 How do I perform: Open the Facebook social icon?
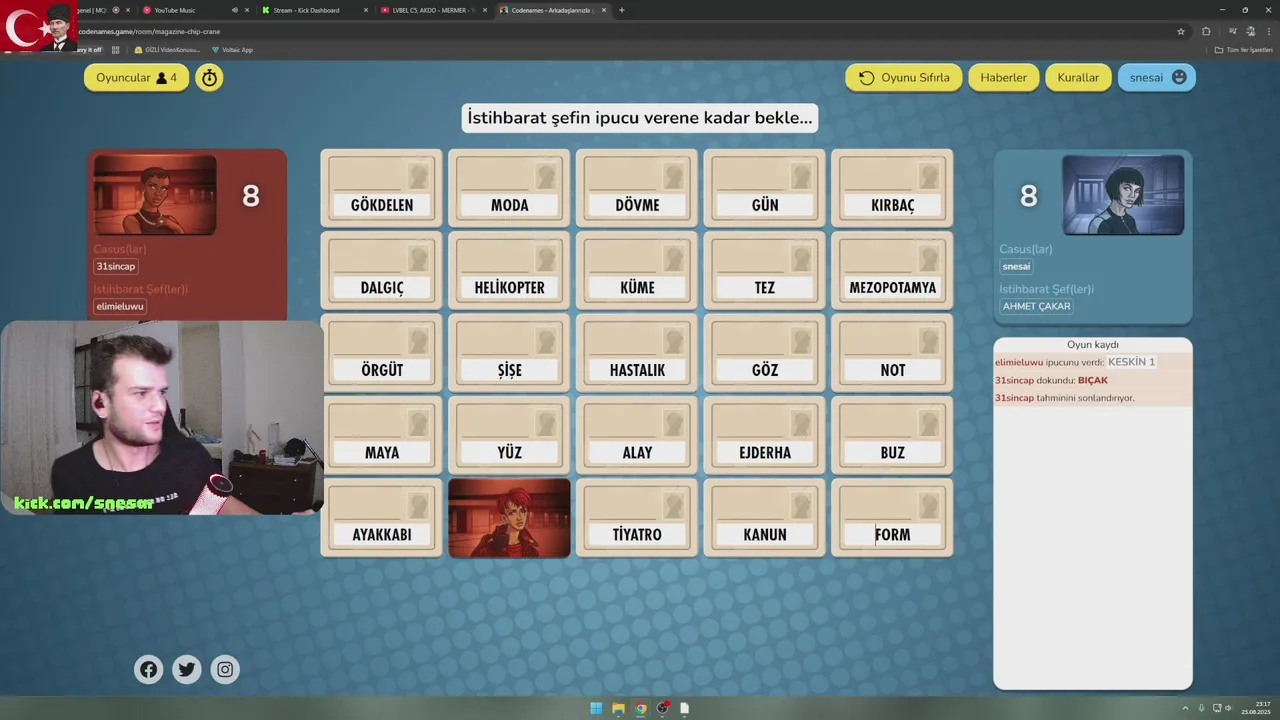tap(149, 670)
